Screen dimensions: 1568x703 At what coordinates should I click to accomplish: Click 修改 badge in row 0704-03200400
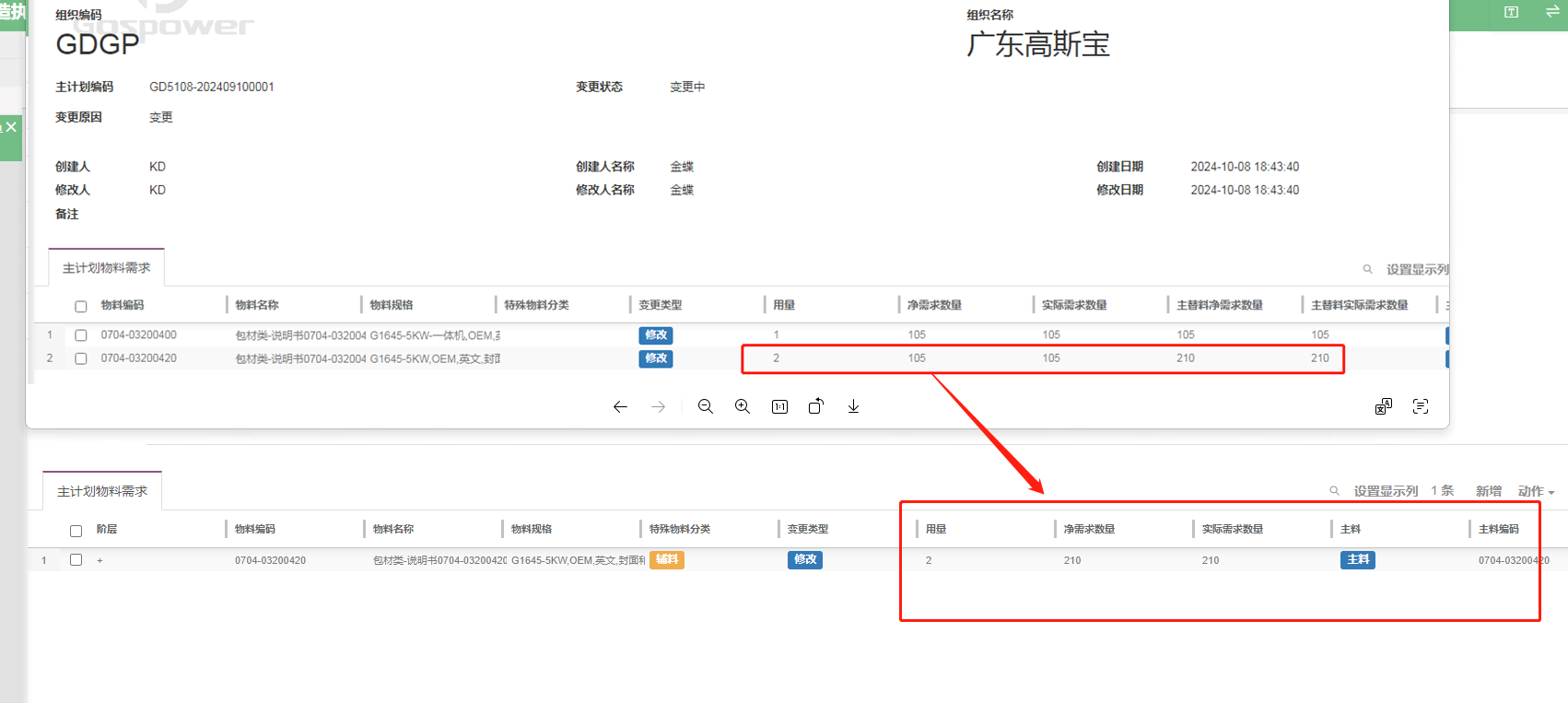point(656,335)
